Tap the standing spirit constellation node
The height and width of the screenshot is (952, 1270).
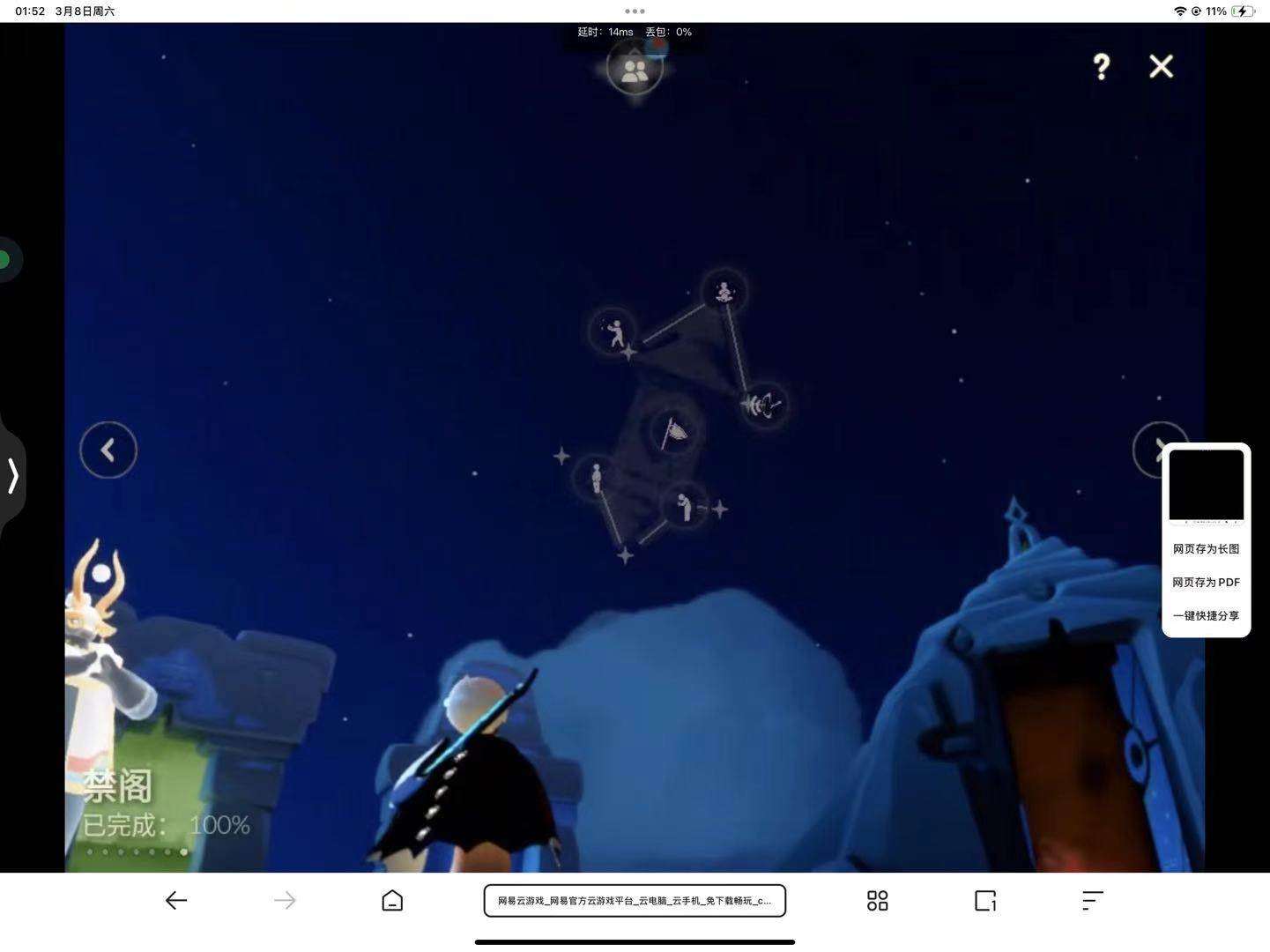pyautogui.click(x=597, y=479)
